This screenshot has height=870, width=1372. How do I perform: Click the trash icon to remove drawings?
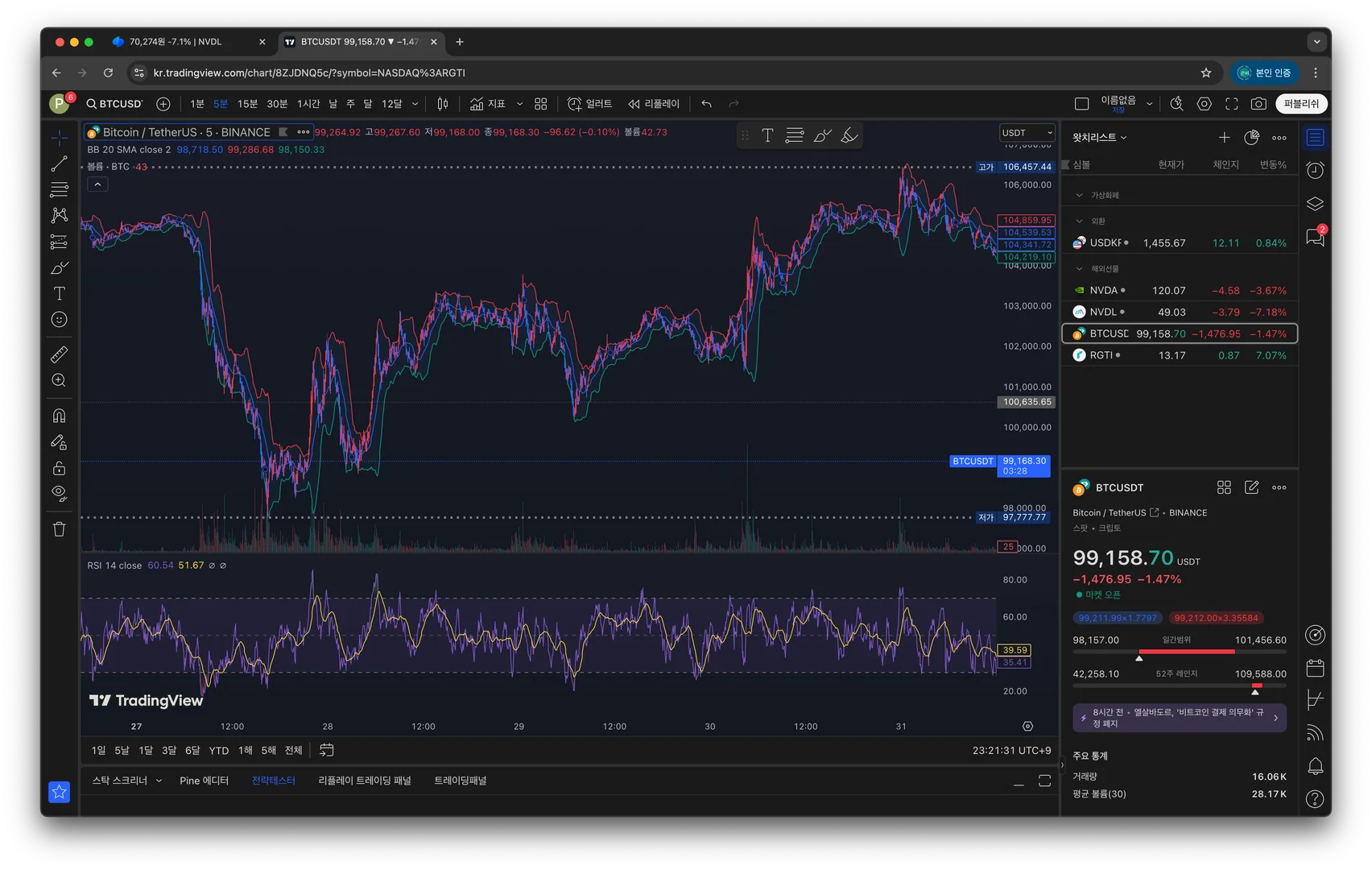(59, 529)
